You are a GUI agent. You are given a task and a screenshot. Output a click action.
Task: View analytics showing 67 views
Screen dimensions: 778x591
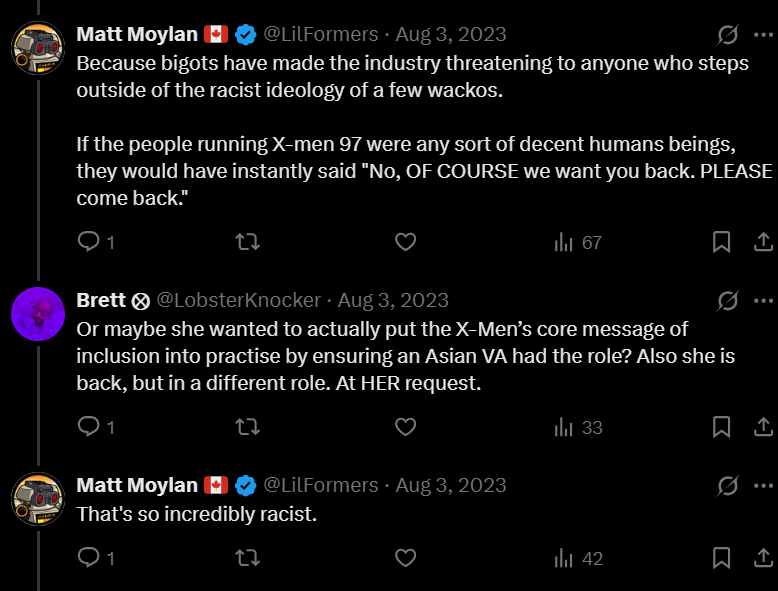(578, 242)
